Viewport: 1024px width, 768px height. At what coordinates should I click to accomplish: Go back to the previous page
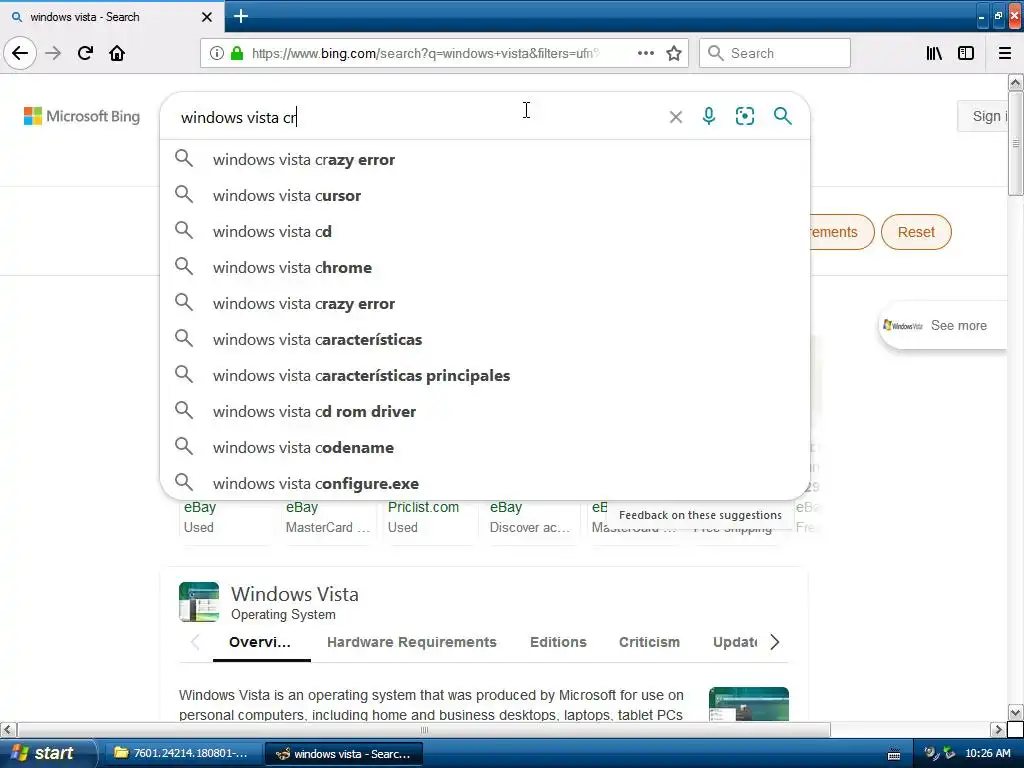[20, 53]
